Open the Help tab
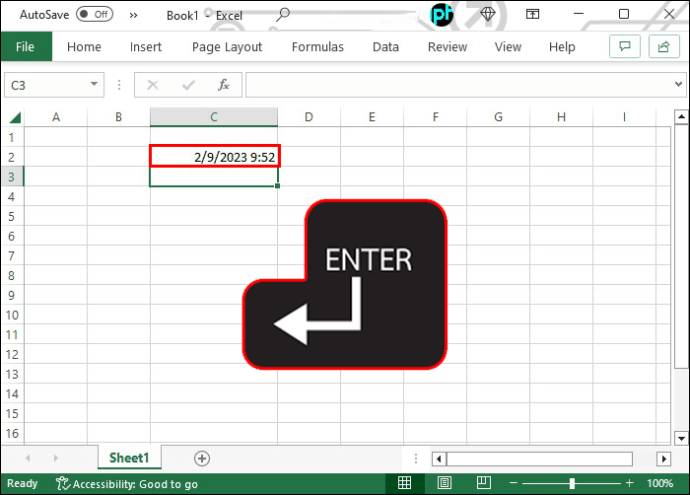The height and width of the screenshot is (495, 690). point(562,47)
